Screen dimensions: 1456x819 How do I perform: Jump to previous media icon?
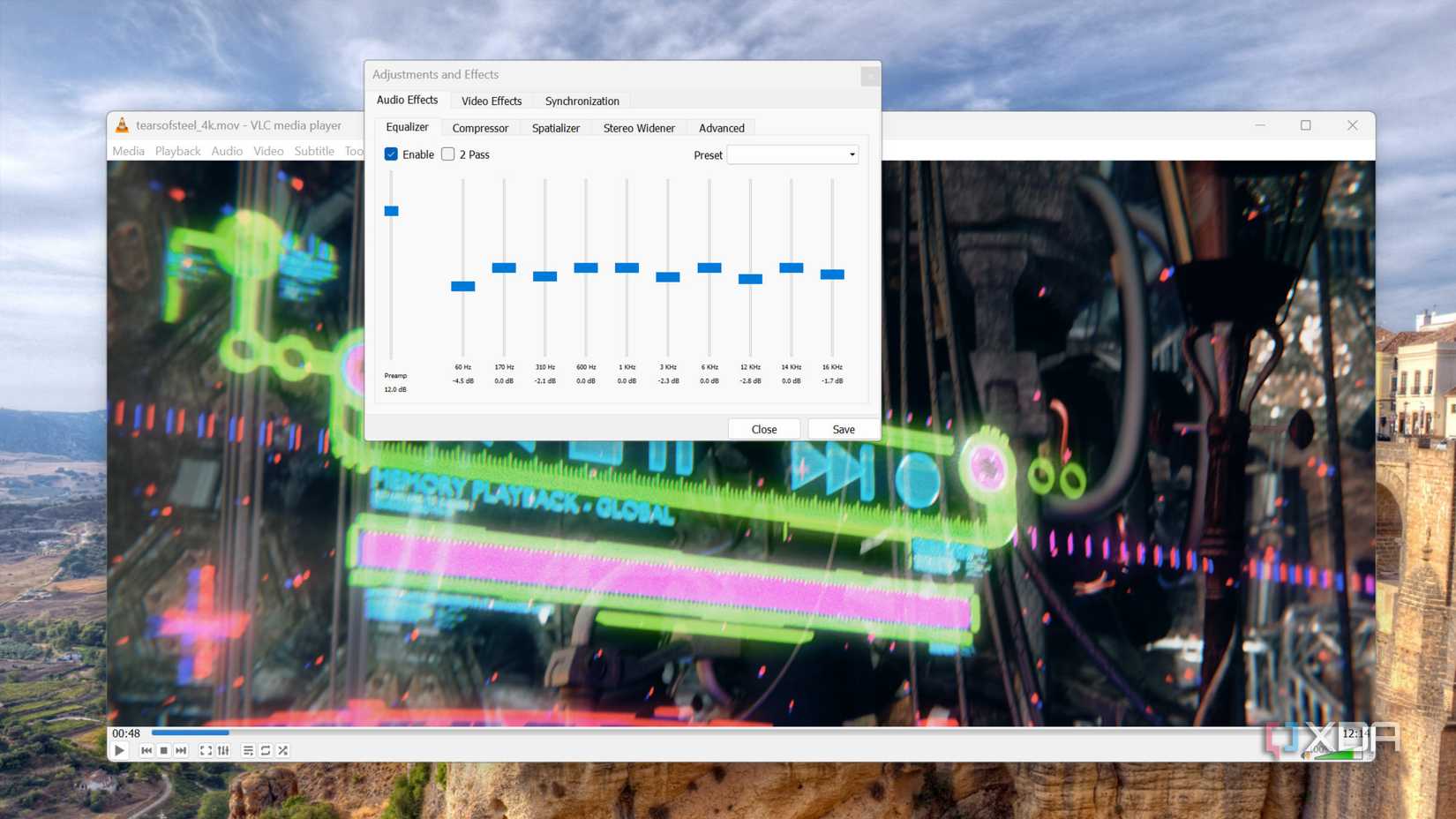coord(146,750)
